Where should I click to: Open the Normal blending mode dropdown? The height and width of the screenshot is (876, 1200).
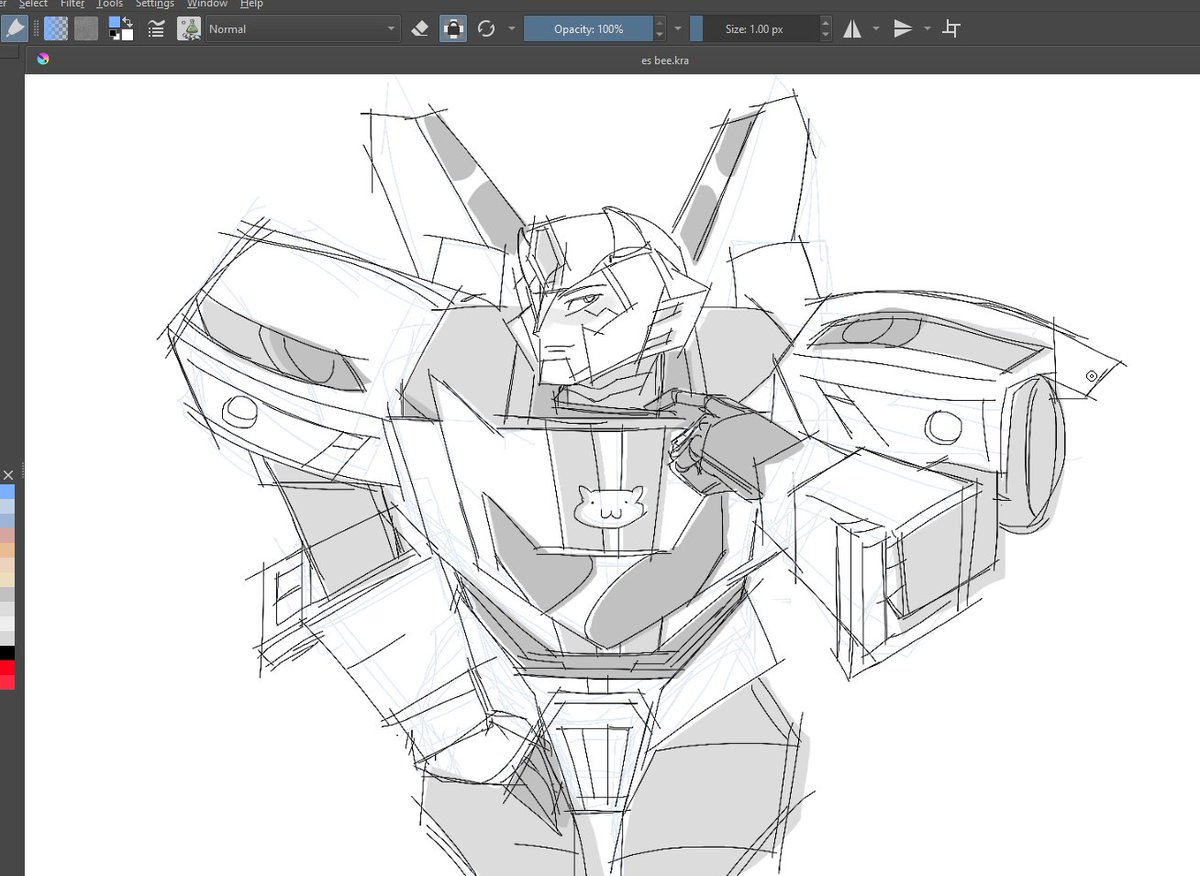303,29
